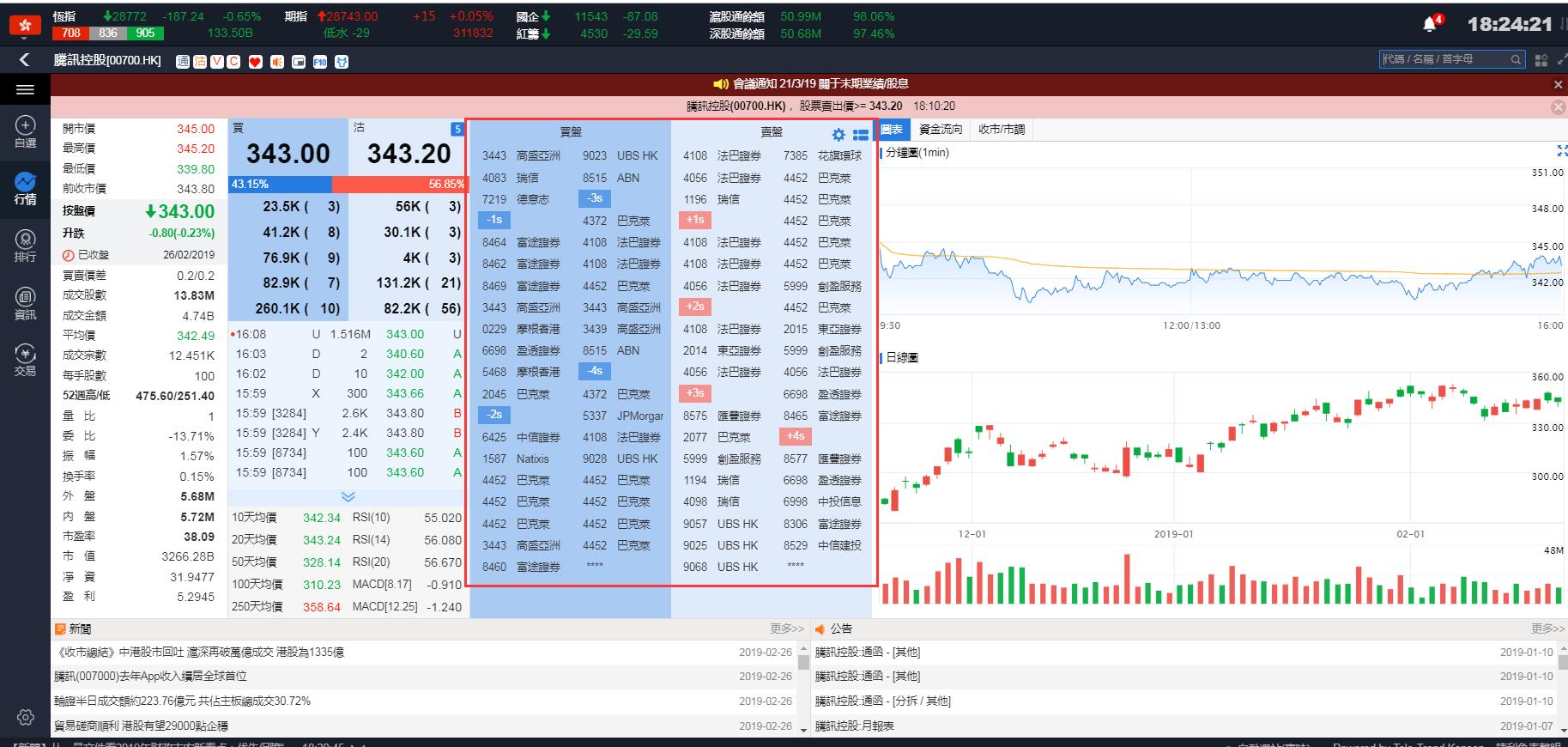Select the 圖表 chart tab

coord(892,130)
